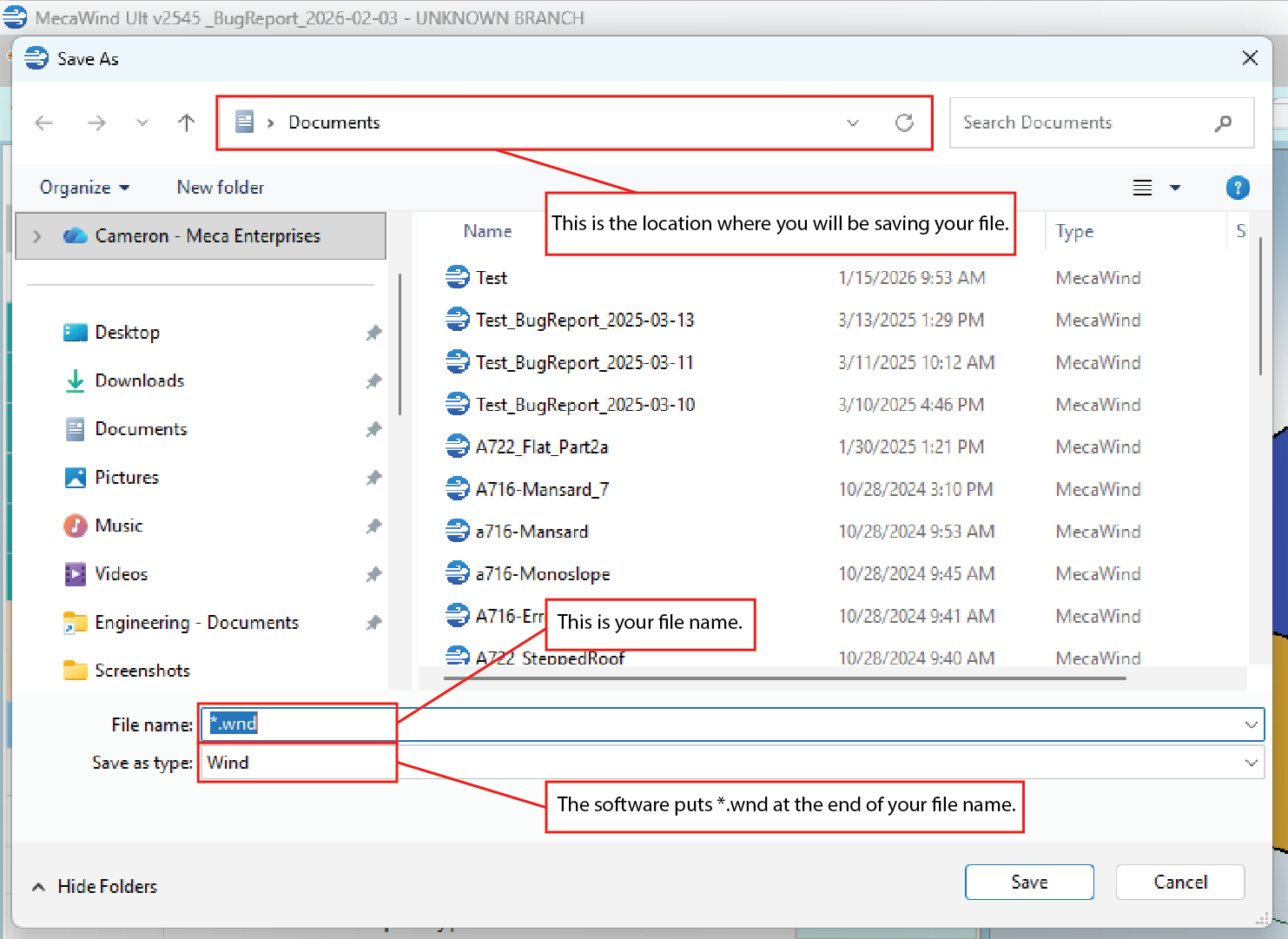Click the 1/15/2026 9:53 AM date cell
Image resolution: width=1288 pixels, height=939 pixels.
click(912, 278)
